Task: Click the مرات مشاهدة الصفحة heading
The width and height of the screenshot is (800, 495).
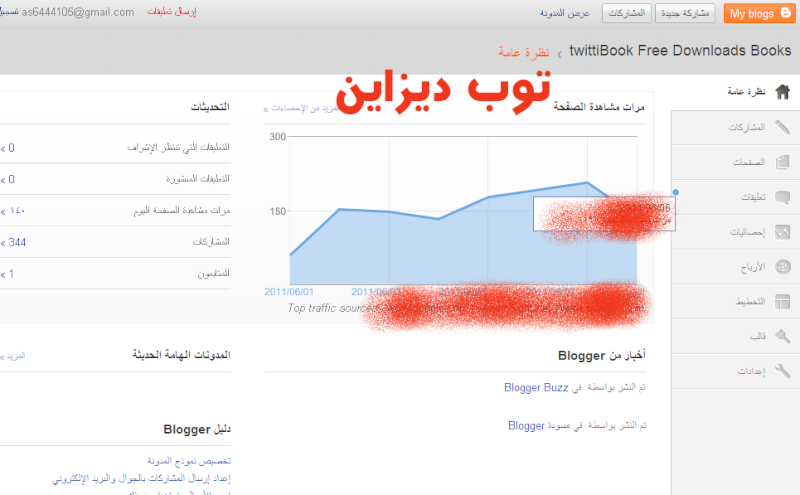Action: pos(599,107)
